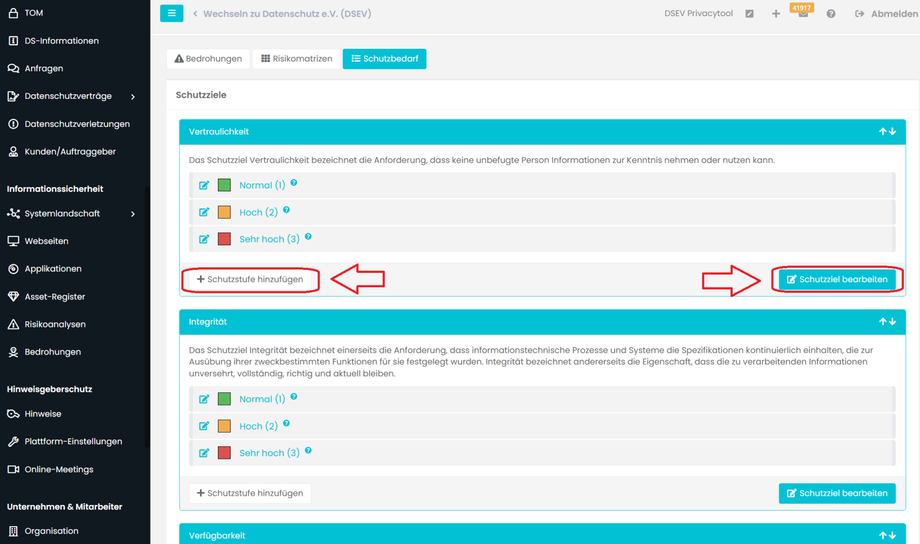
Task: Open Hoch (2) link under Vertraulichkeit
Action: coord(259,212)
